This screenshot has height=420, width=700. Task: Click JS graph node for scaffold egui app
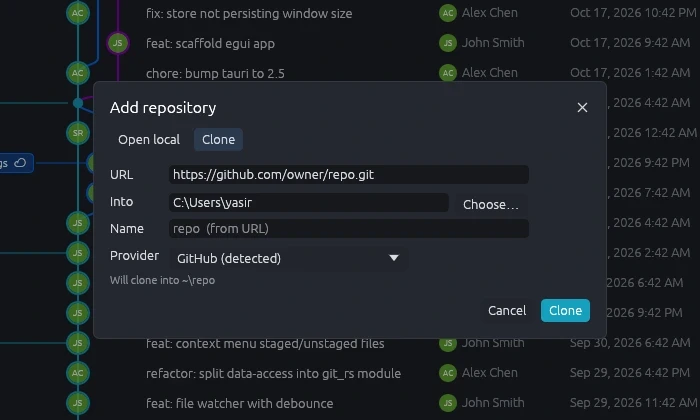click(118, 43)
